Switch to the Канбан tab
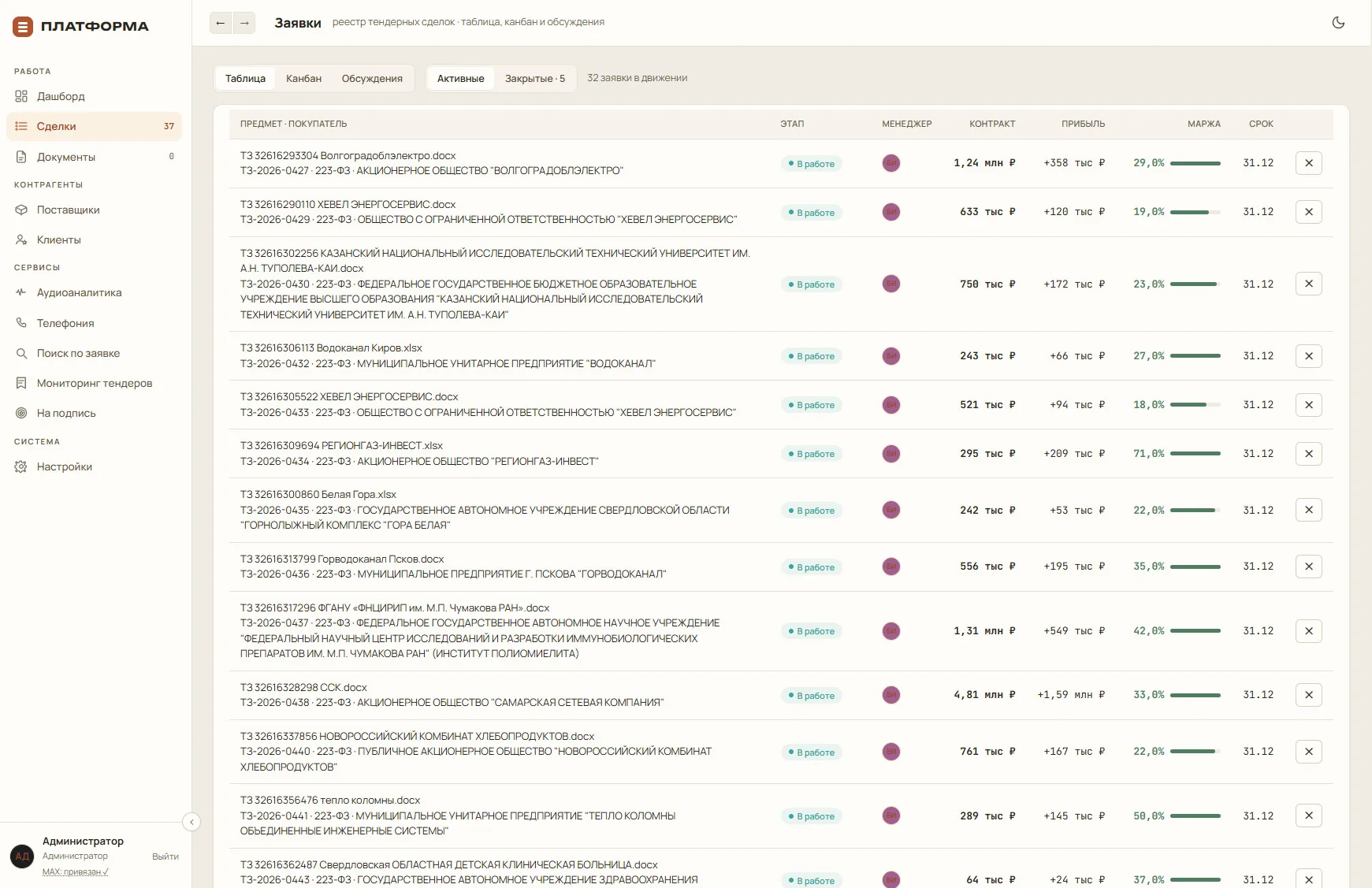This screenshot has height=888, width=1372. click(x=303, y=78)
